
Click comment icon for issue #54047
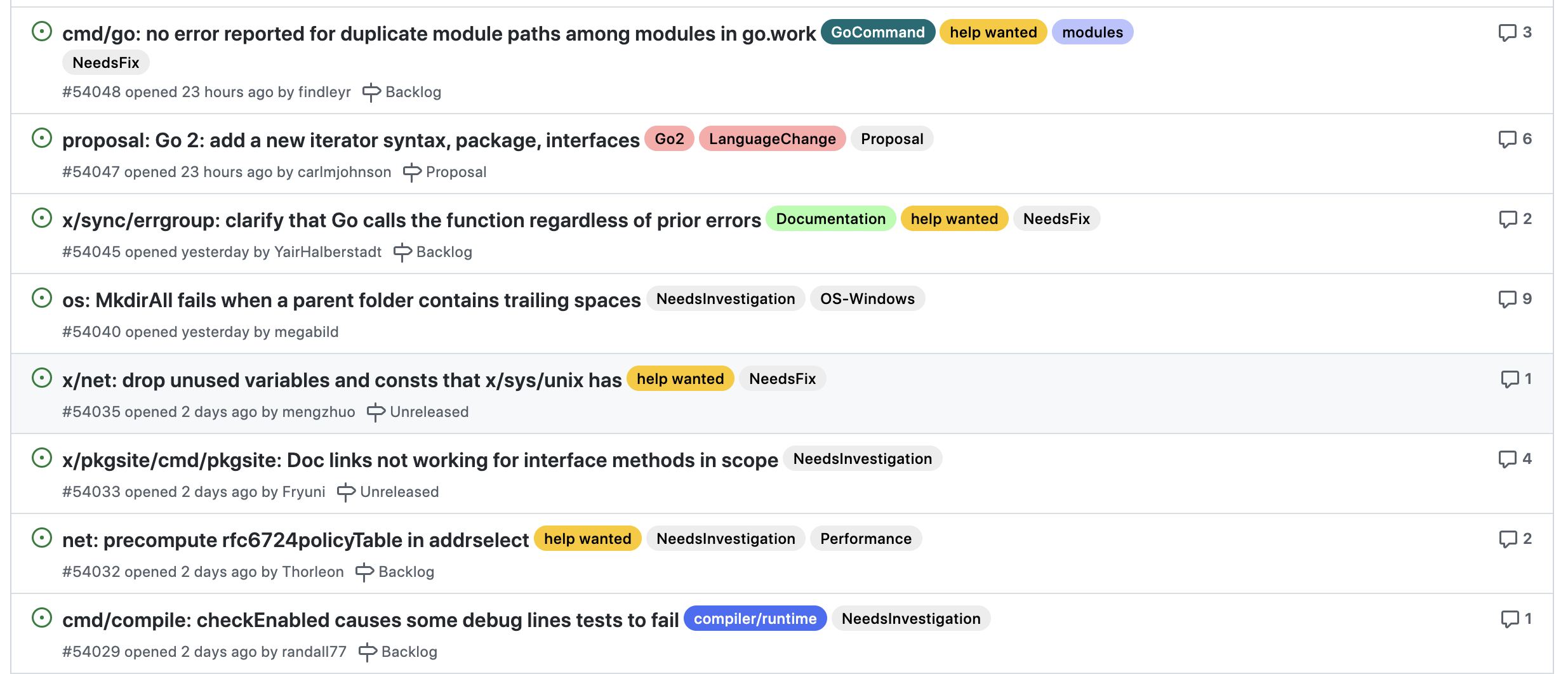point(1507,139)
